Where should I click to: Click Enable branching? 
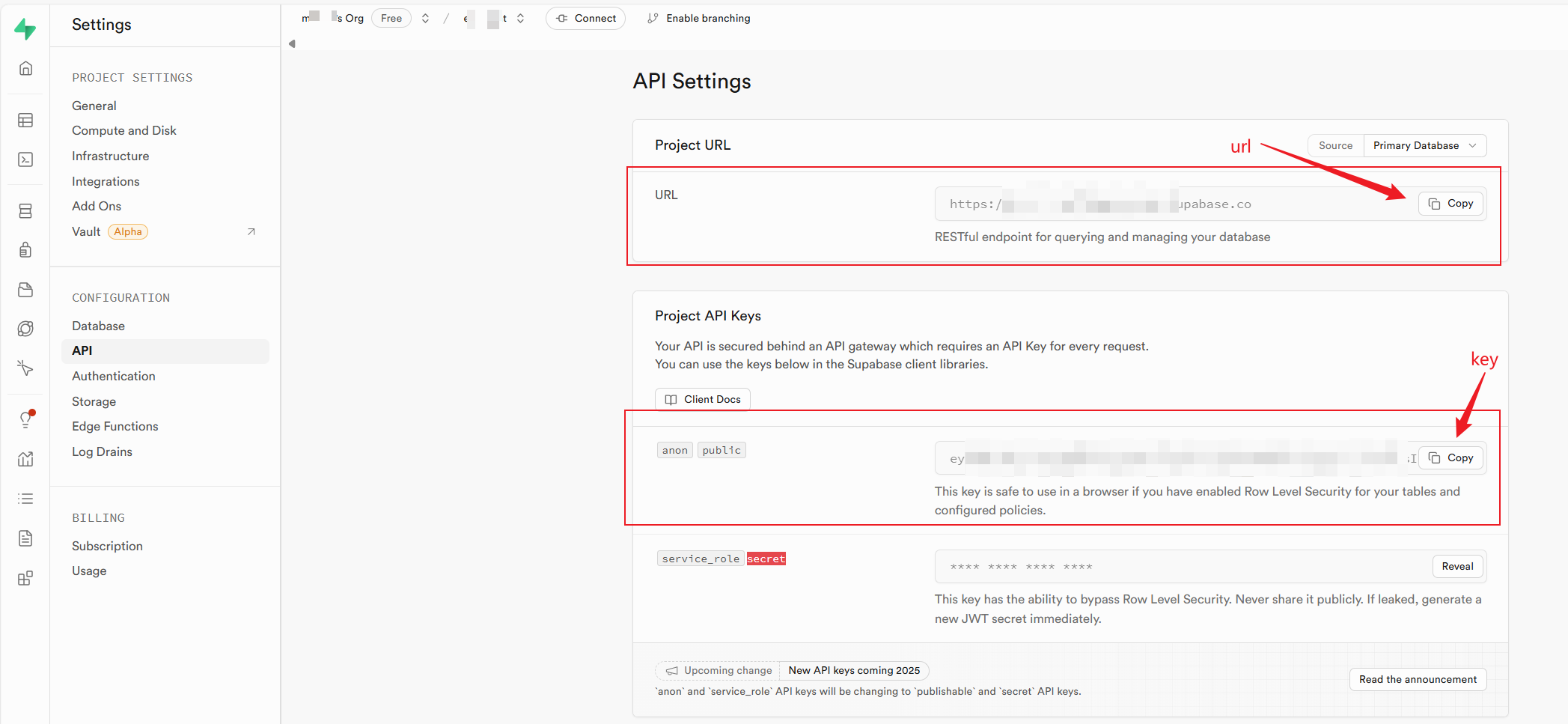tap(699, 18)
